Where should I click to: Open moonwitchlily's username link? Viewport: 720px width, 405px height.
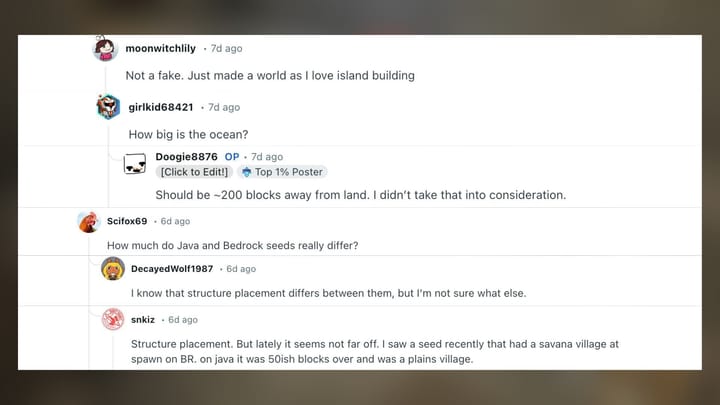[161, 49]
